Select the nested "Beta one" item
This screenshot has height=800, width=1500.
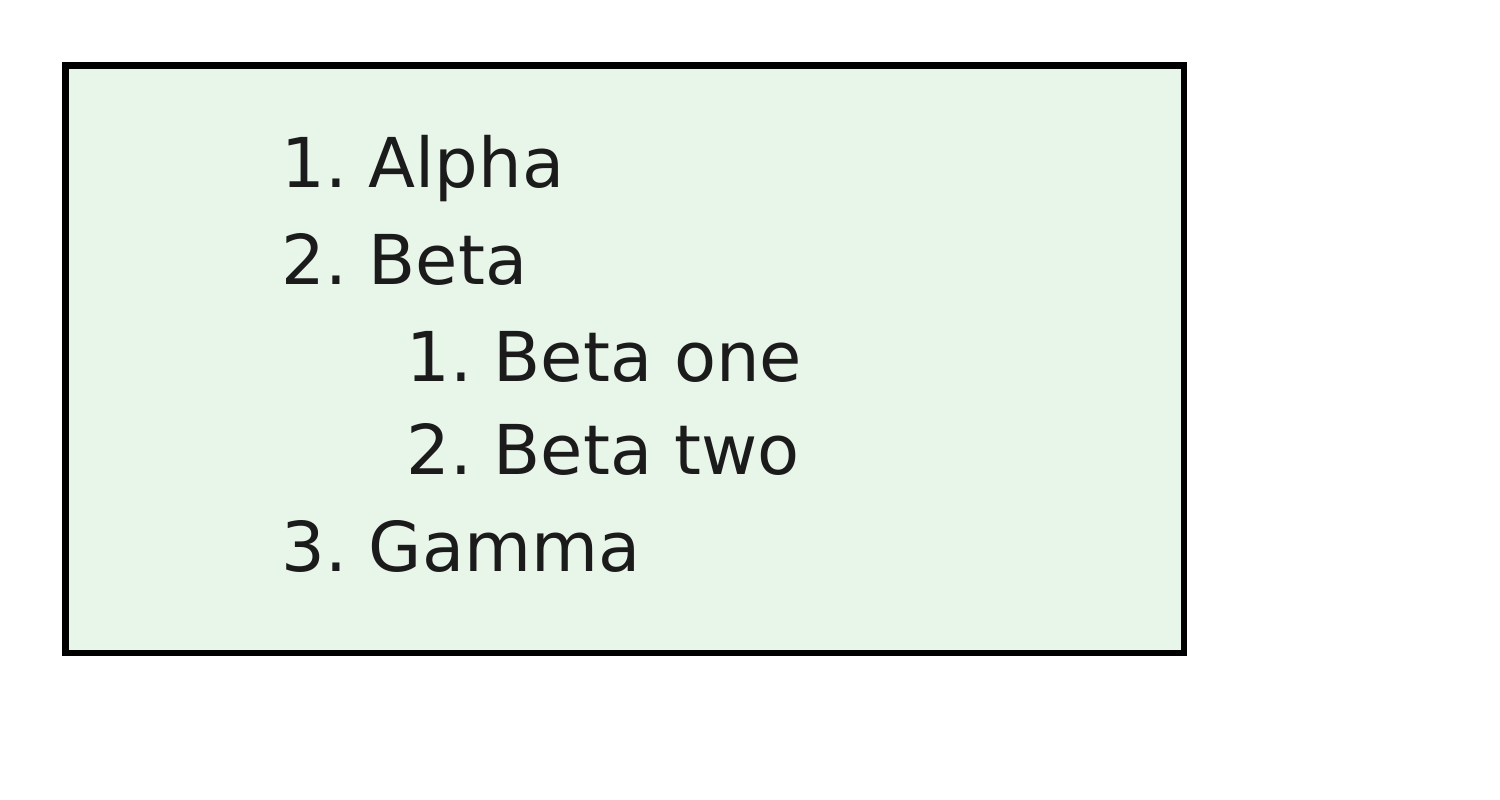click(x=647, y=357)
